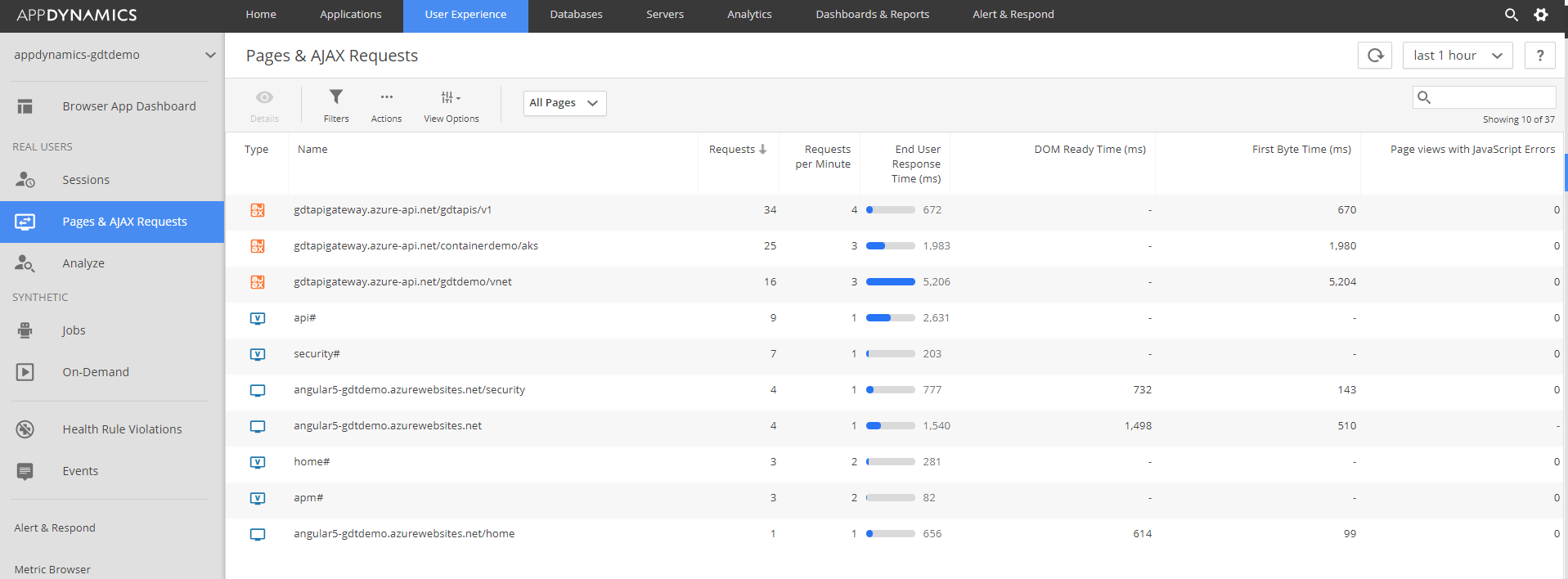1568x579 pixels.
Task: Click the Health Rule Violations icon
Action: click(x=25, y=429)
